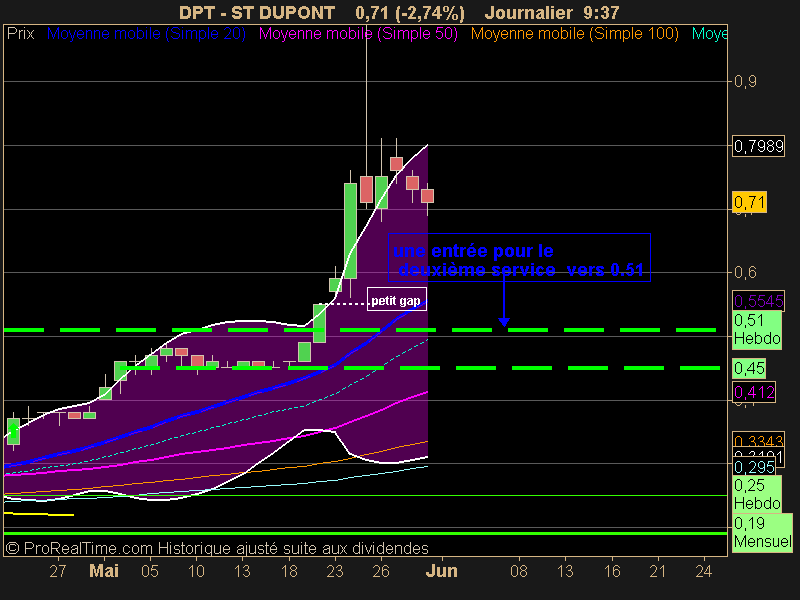
Task: Click the Mai month label on time axis
Action: coord(104,570)
